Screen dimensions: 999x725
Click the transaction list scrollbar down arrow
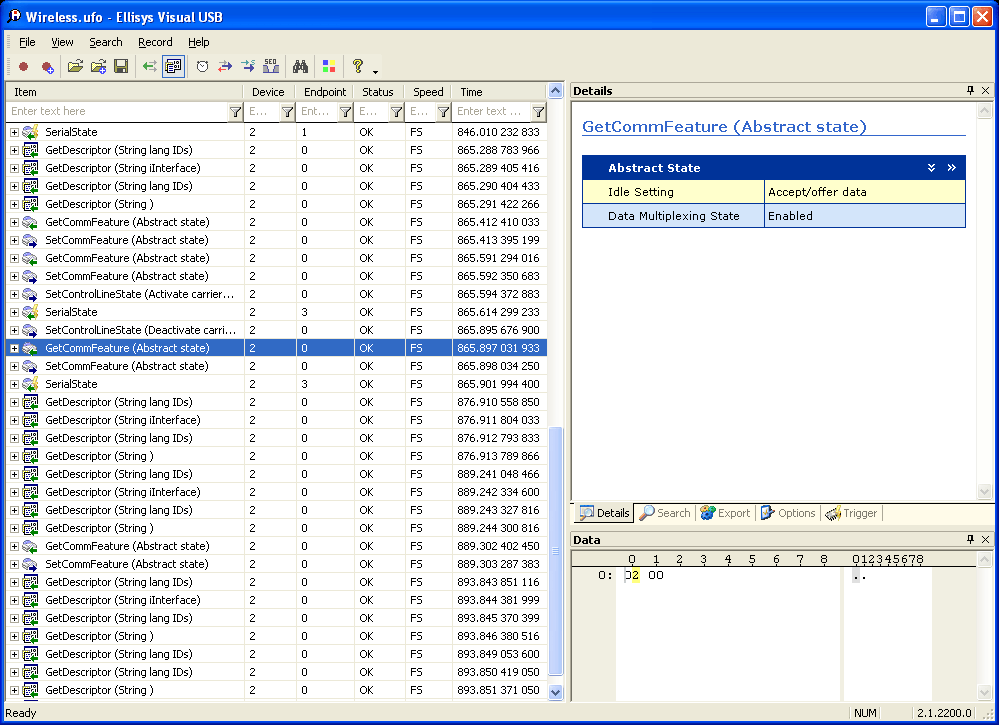point(555,692)
